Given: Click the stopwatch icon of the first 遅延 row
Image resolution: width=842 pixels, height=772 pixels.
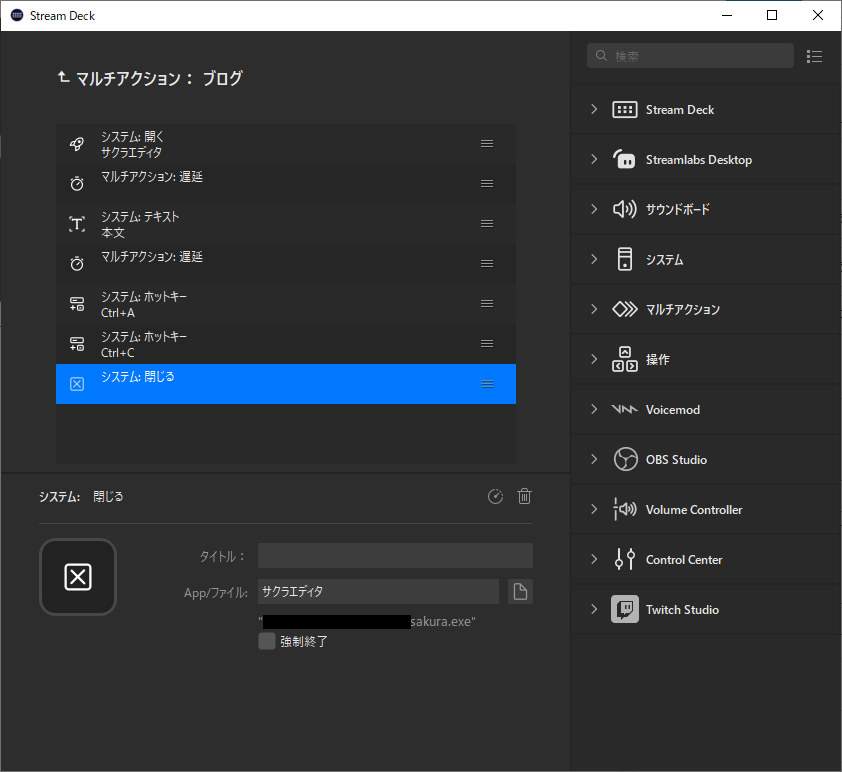Looking at the screenshot, I should (x=77, y=184).
